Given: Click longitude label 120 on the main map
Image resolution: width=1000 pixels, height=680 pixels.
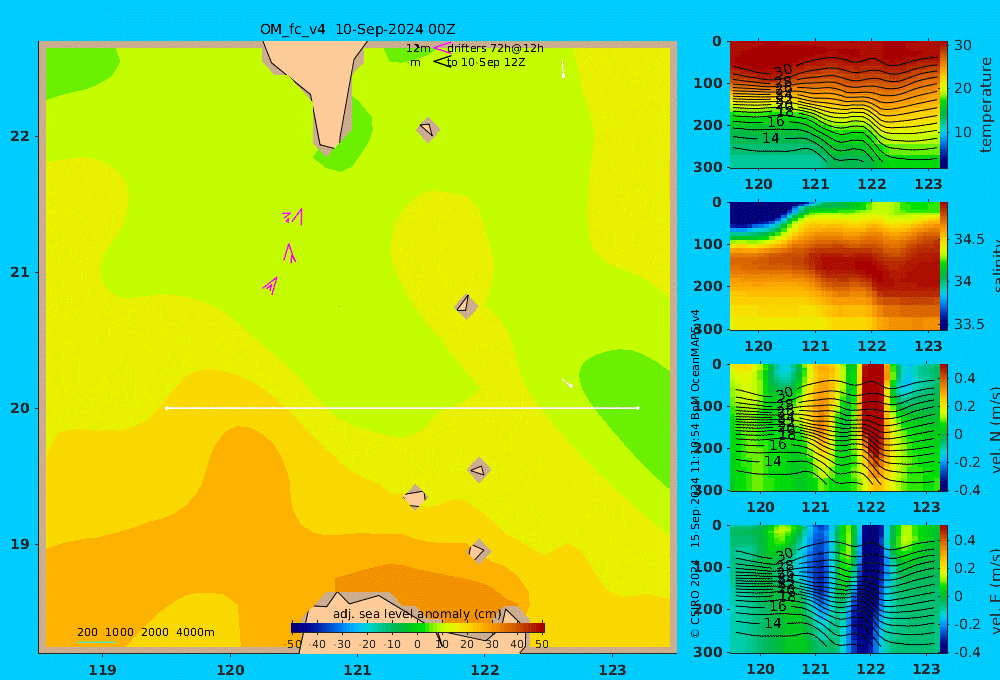Looking at the screenshot, I should pos(230,670).
